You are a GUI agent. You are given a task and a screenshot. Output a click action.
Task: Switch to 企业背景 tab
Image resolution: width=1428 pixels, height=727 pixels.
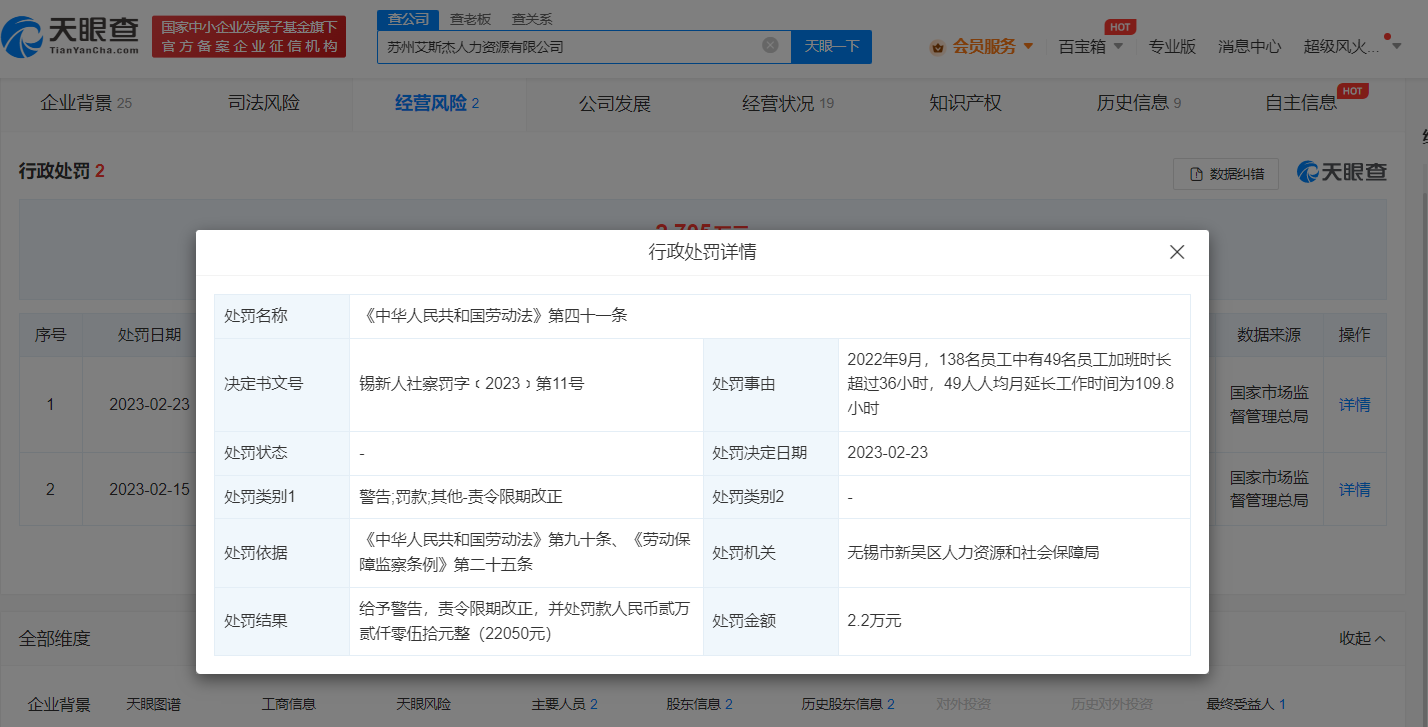click(85, 103)
